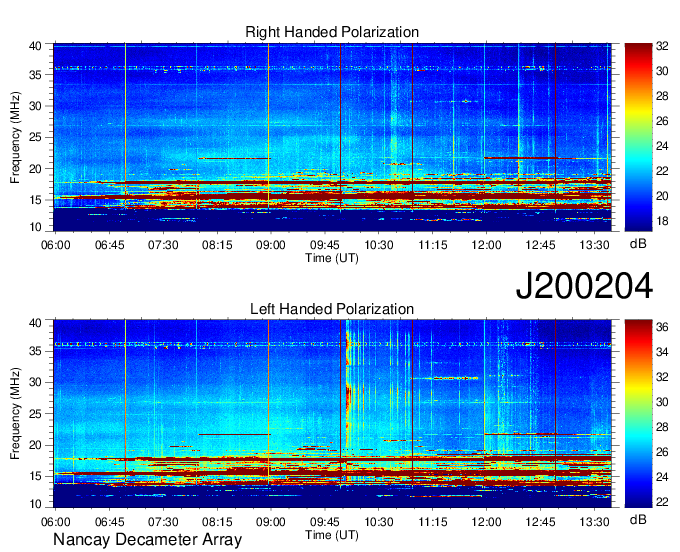This screenshot has width=680, height=552.
Task: Click the '20' frequency tick on lower plot
Action: (35, 445)
